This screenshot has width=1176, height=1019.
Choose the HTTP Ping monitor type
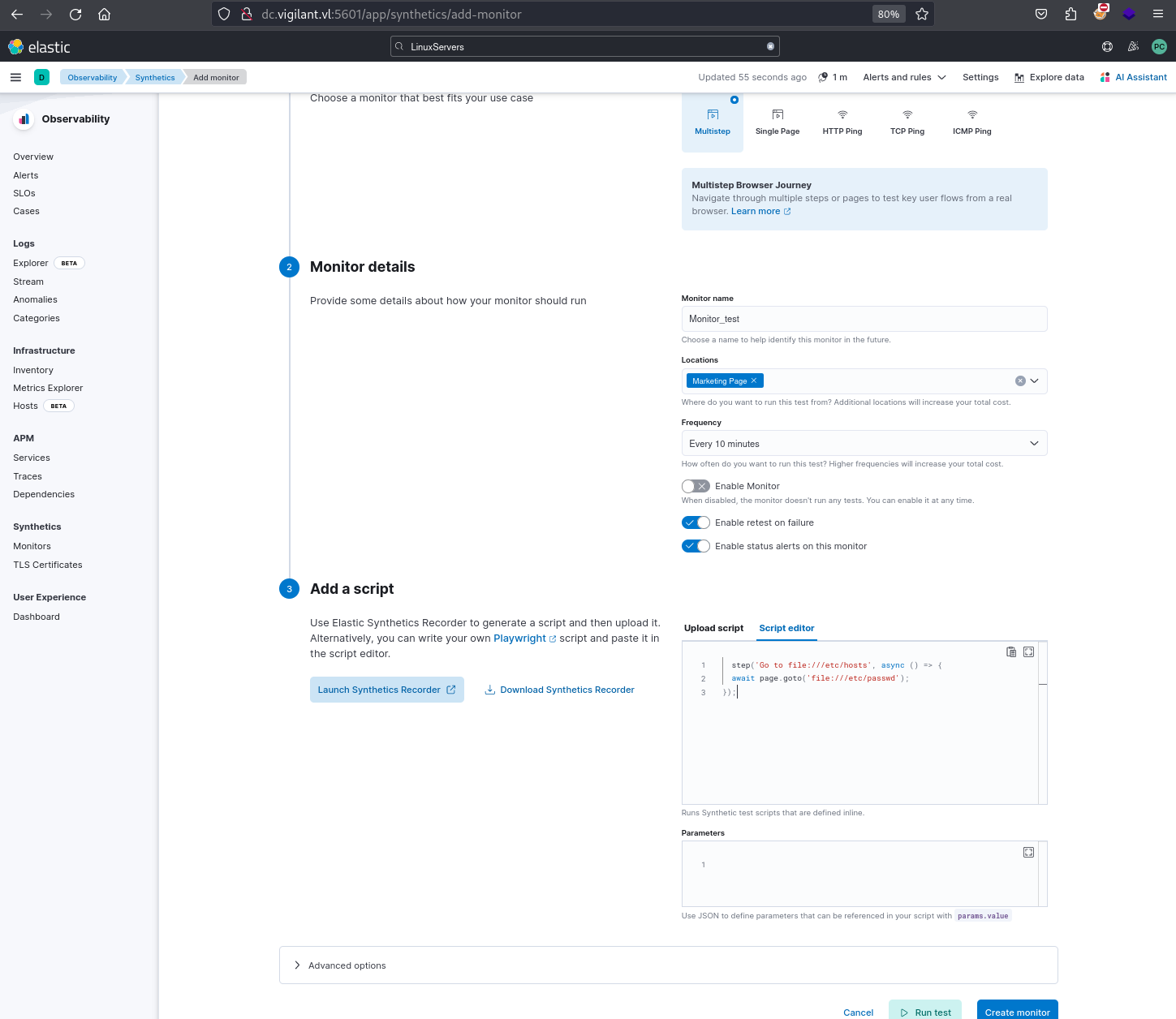[842, 123]
